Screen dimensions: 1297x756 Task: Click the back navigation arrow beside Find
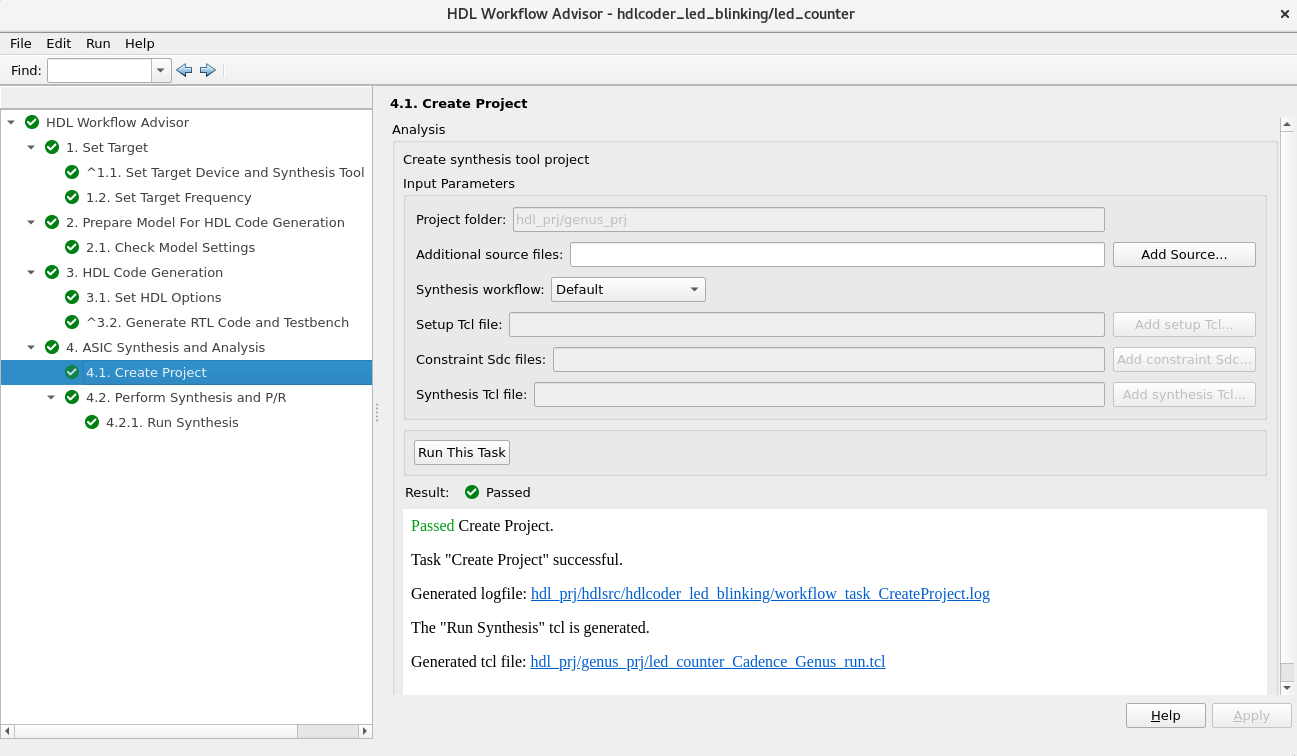[x=184, y=70]
